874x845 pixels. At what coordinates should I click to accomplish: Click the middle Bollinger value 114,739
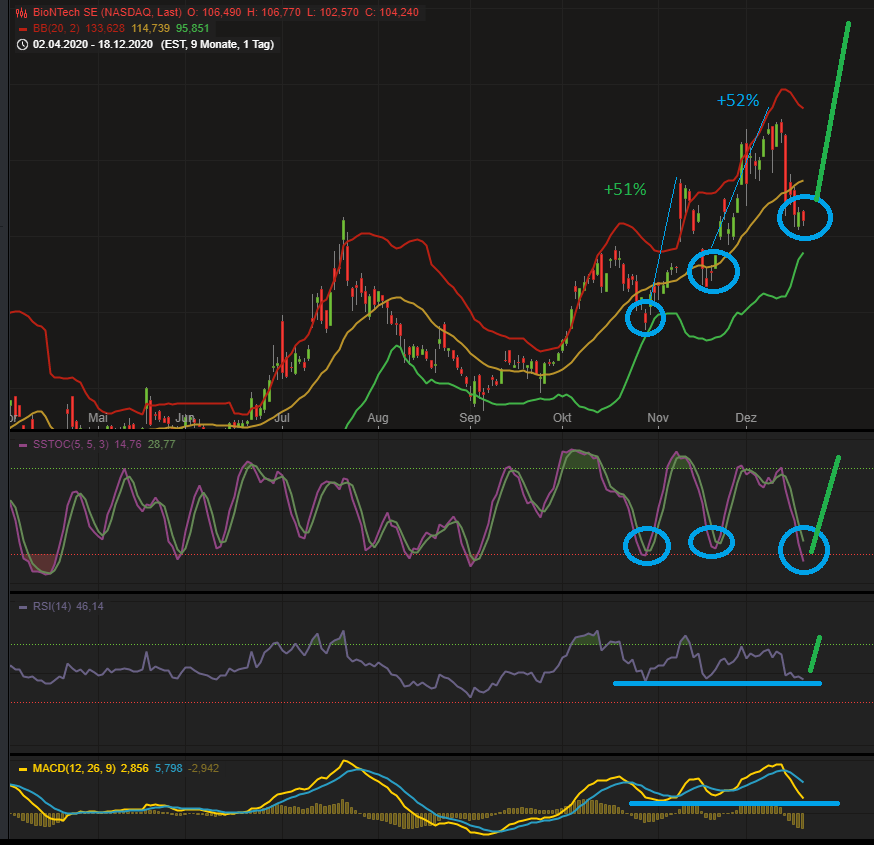[x=150, y=28]
